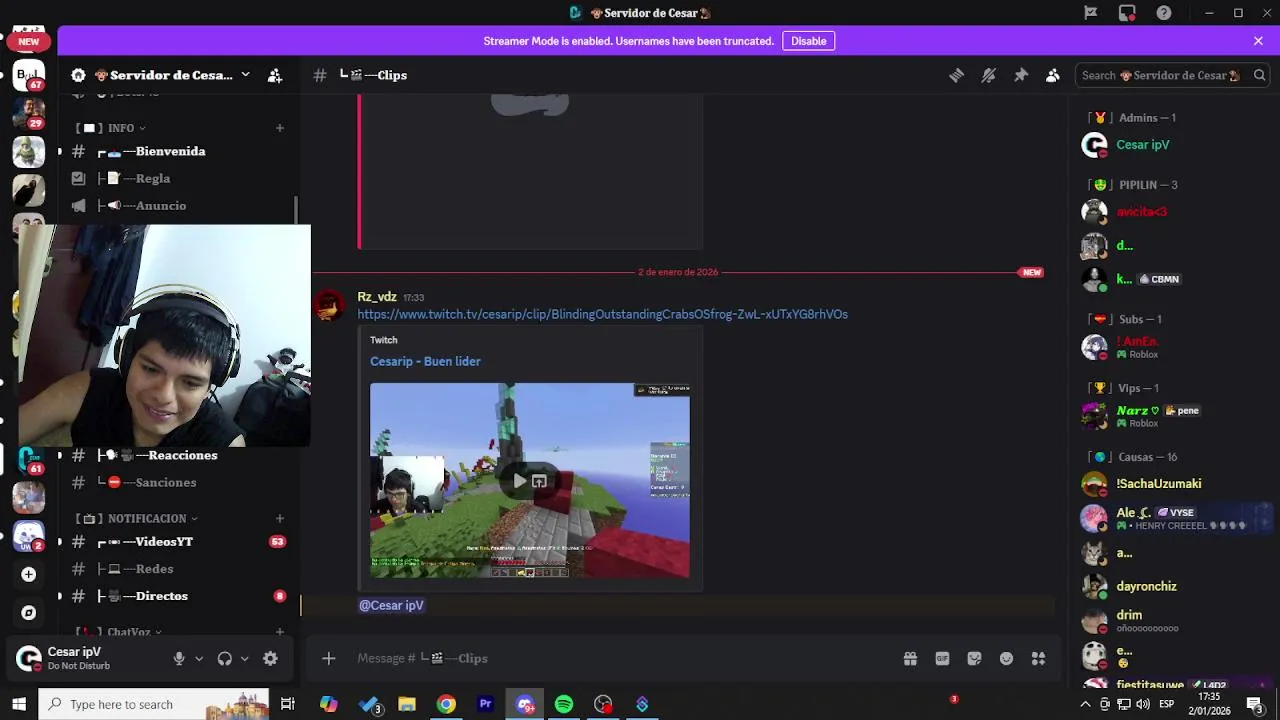Toggle microphone mute in user panel

(x=179, y=658)
